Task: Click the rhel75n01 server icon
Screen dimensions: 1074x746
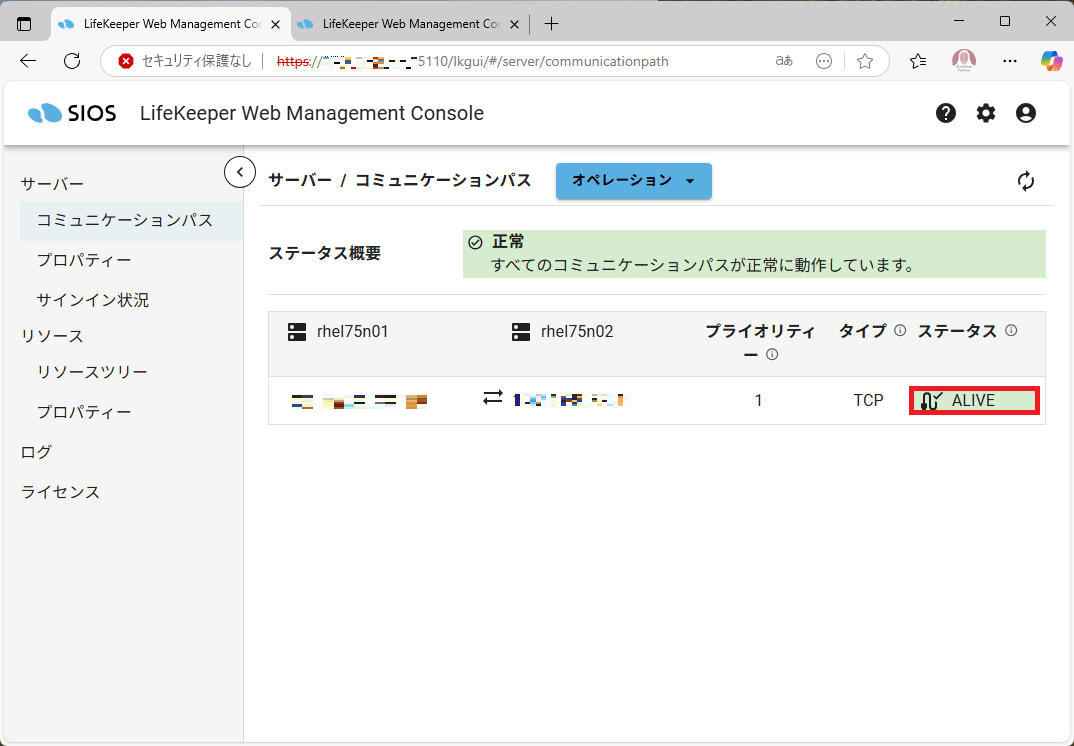Action: click(297, 332)
